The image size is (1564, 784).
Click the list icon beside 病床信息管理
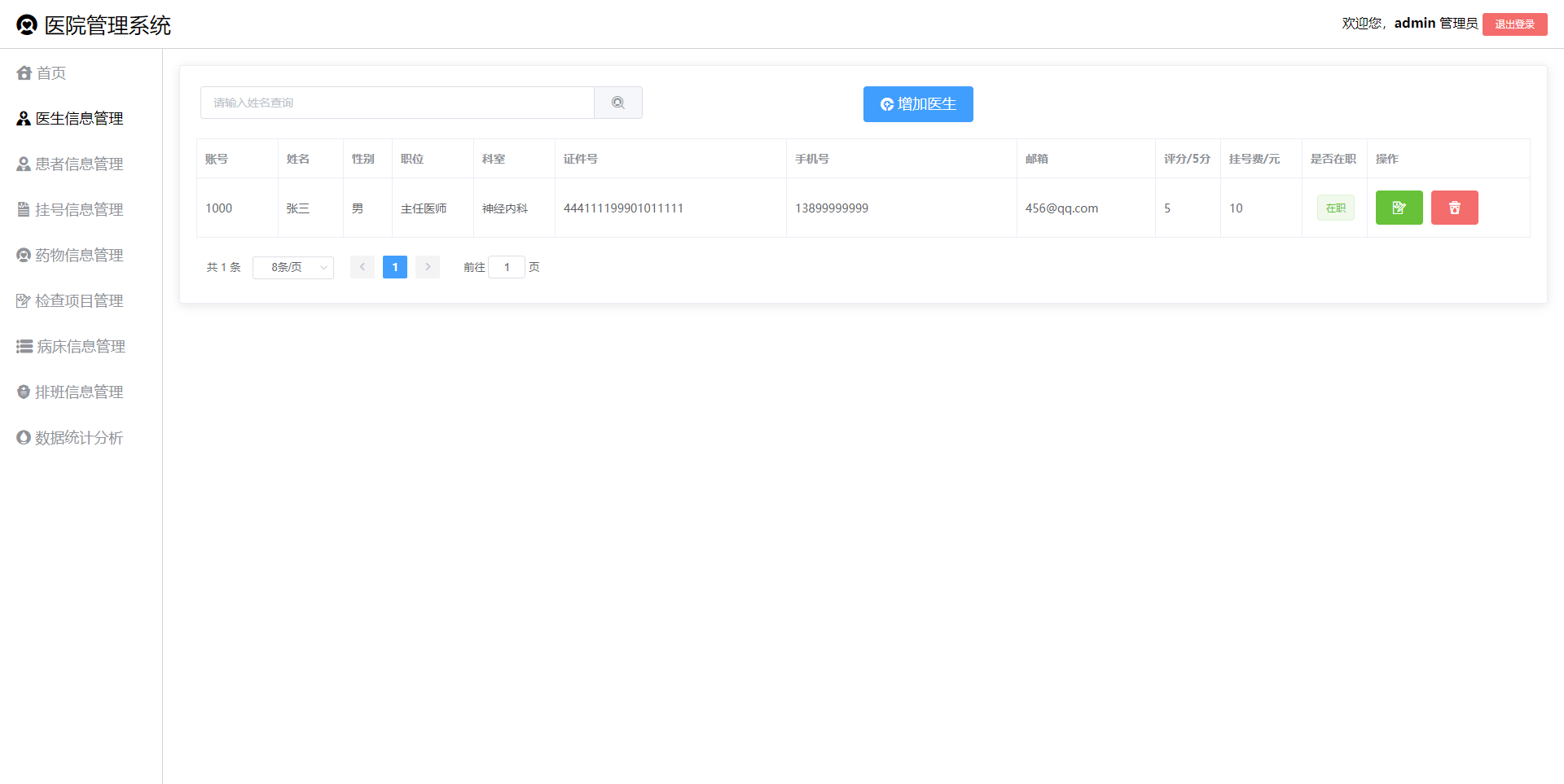(24, 347)
